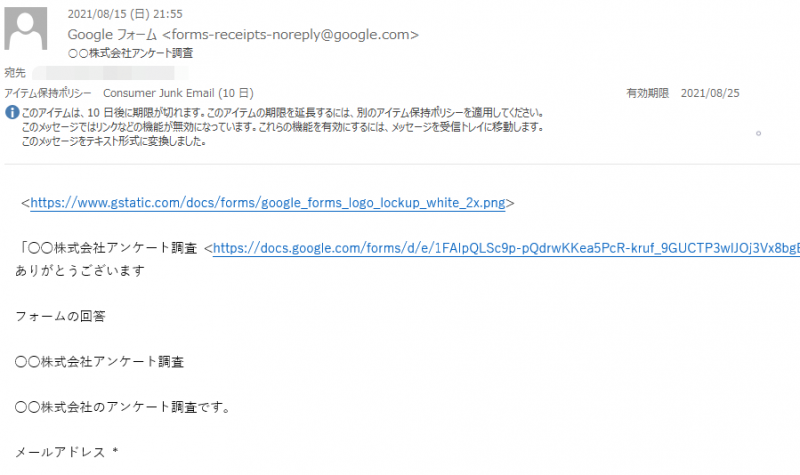The height and width of the screenshot is (475, 800).
Task: Click the blurred recipient address field
Action: point(110,73)
